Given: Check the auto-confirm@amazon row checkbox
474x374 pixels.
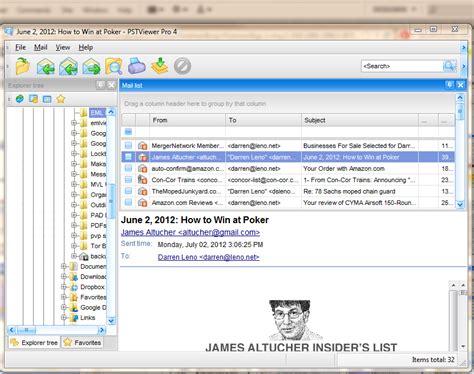Looking at the screenshot, I should 128,168.
